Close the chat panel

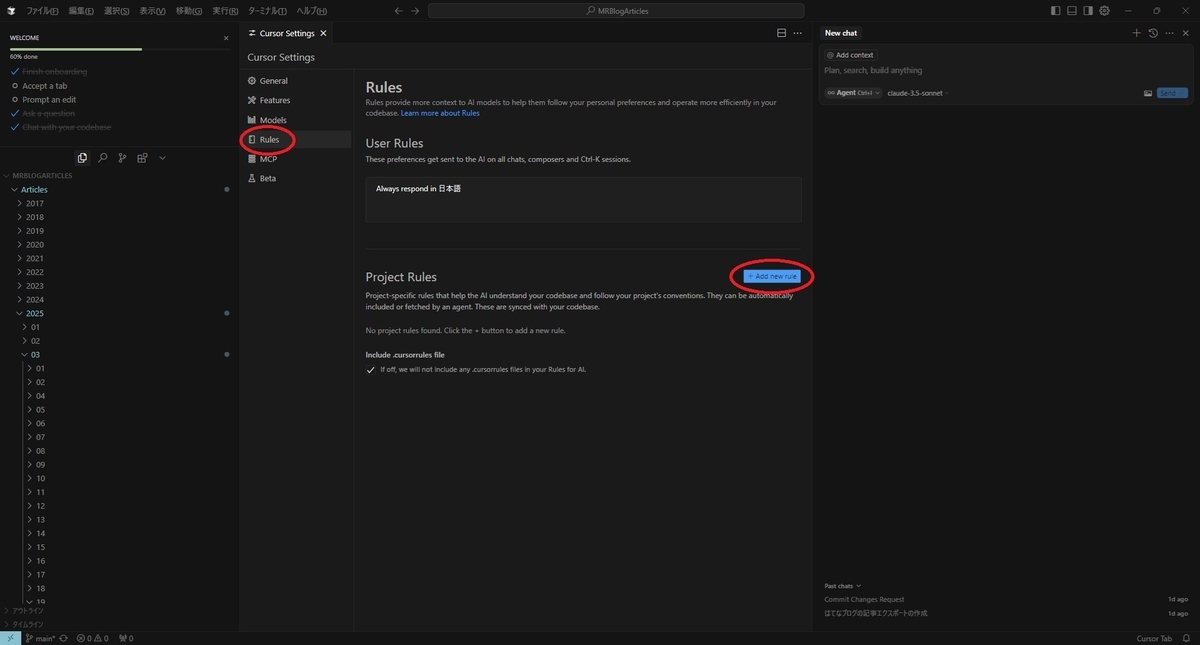1185,33
